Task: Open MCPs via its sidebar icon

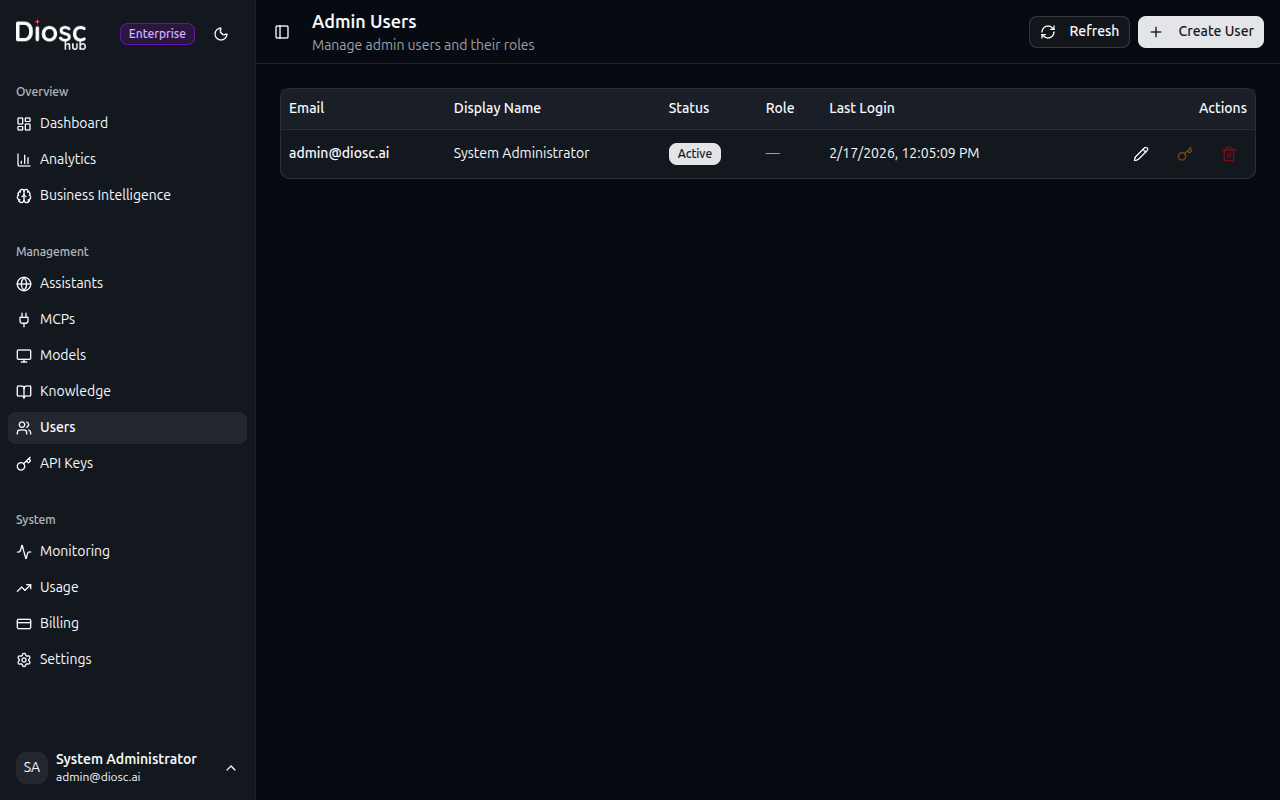Action: (23, 320)
